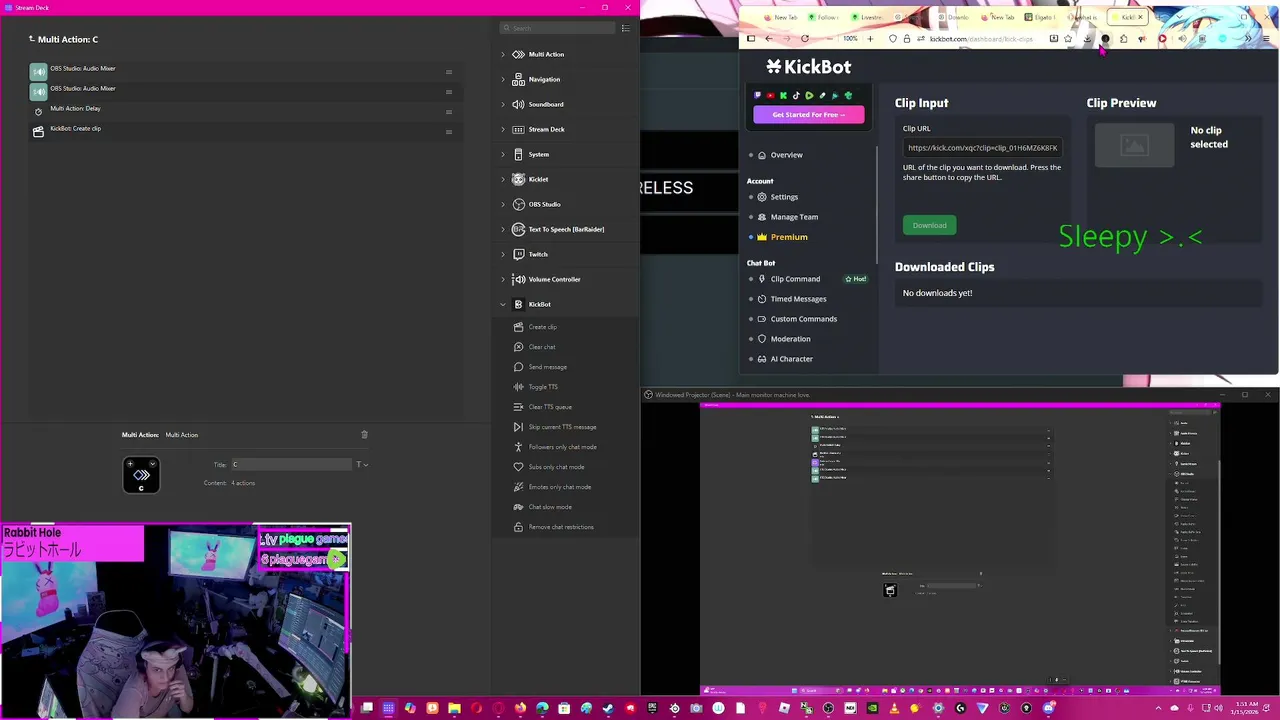Zoom in with browser plus button
The image size is (1280, 720).
pos(870,38)
